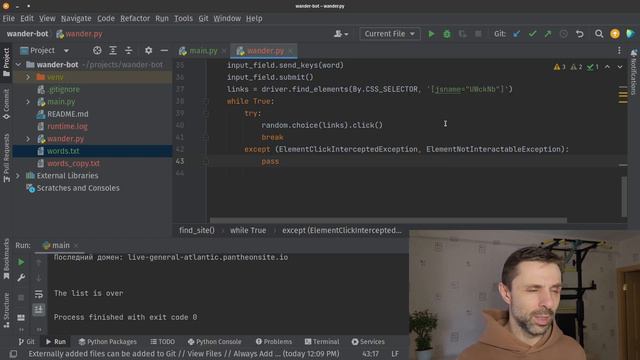Open the File menu
Screen dimensions: 640x360
8,18
